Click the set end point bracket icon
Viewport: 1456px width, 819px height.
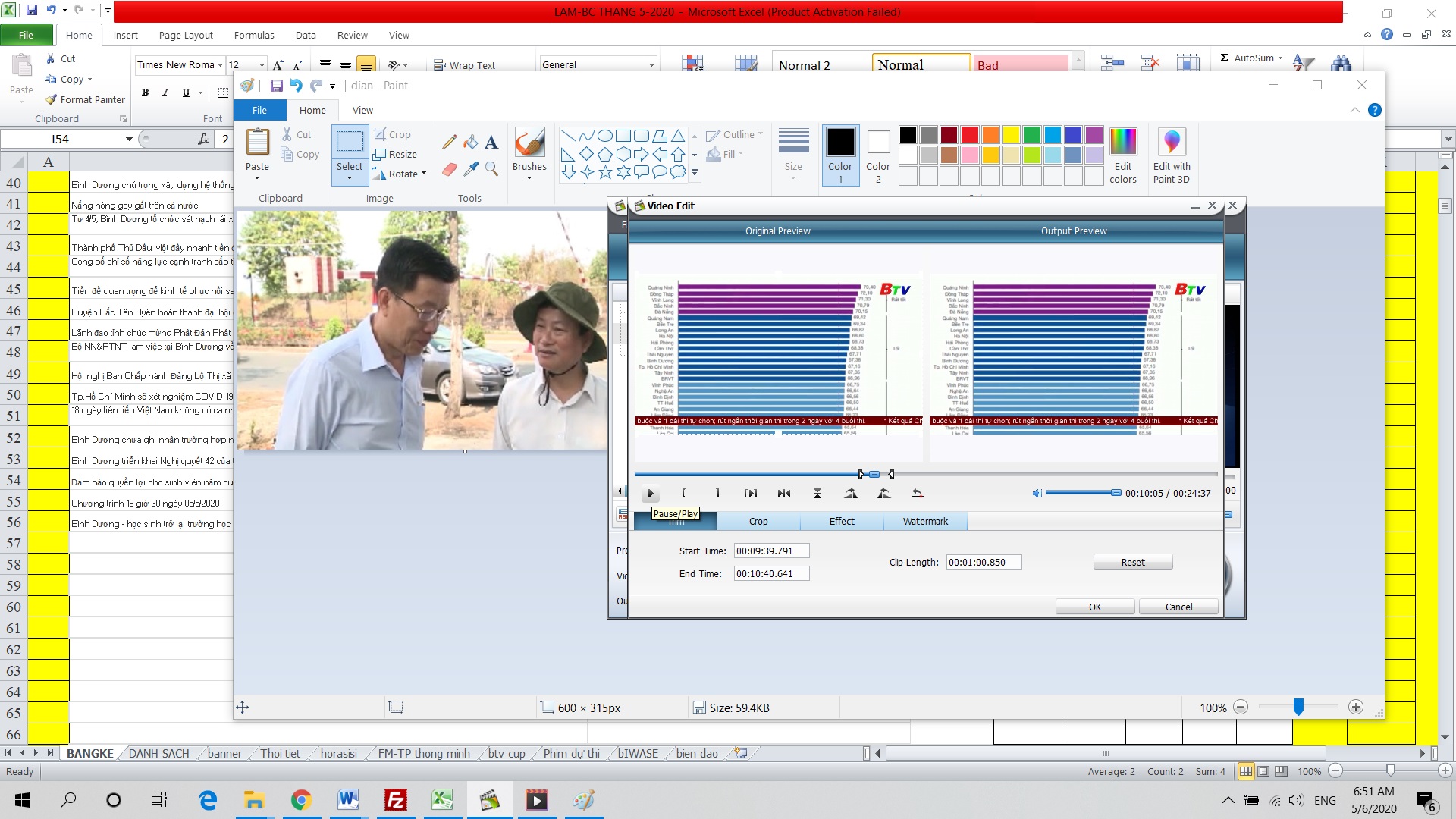pyautogui.click(x=717, y=493)
